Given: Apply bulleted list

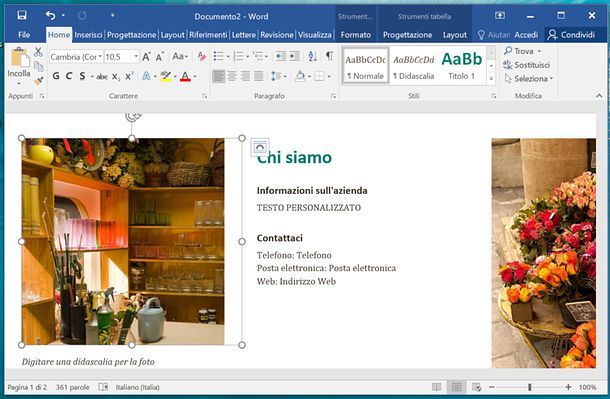Looking at the screenshot, I should point(219,56).
